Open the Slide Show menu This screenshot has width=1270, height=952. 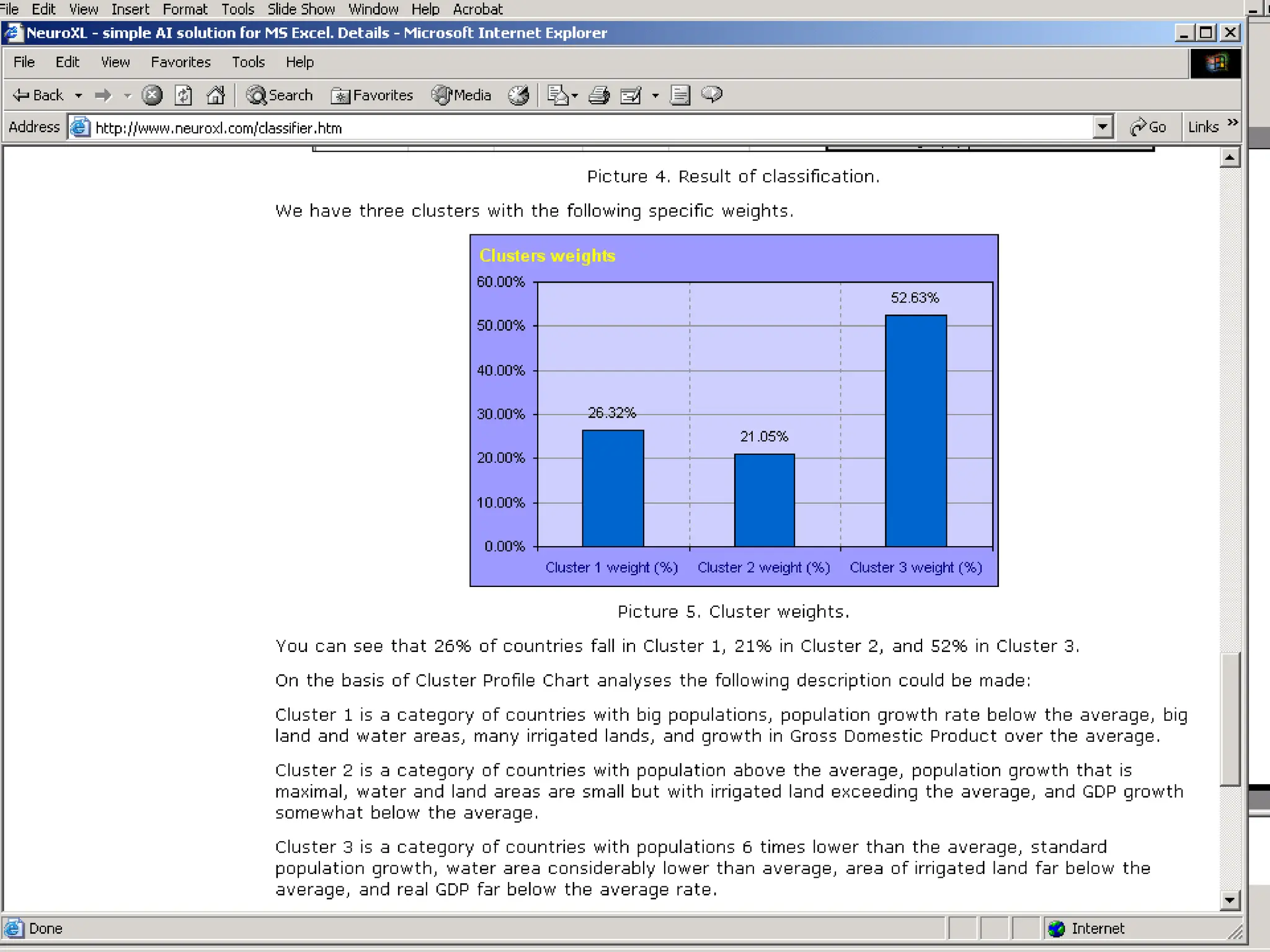coord(301,9)
